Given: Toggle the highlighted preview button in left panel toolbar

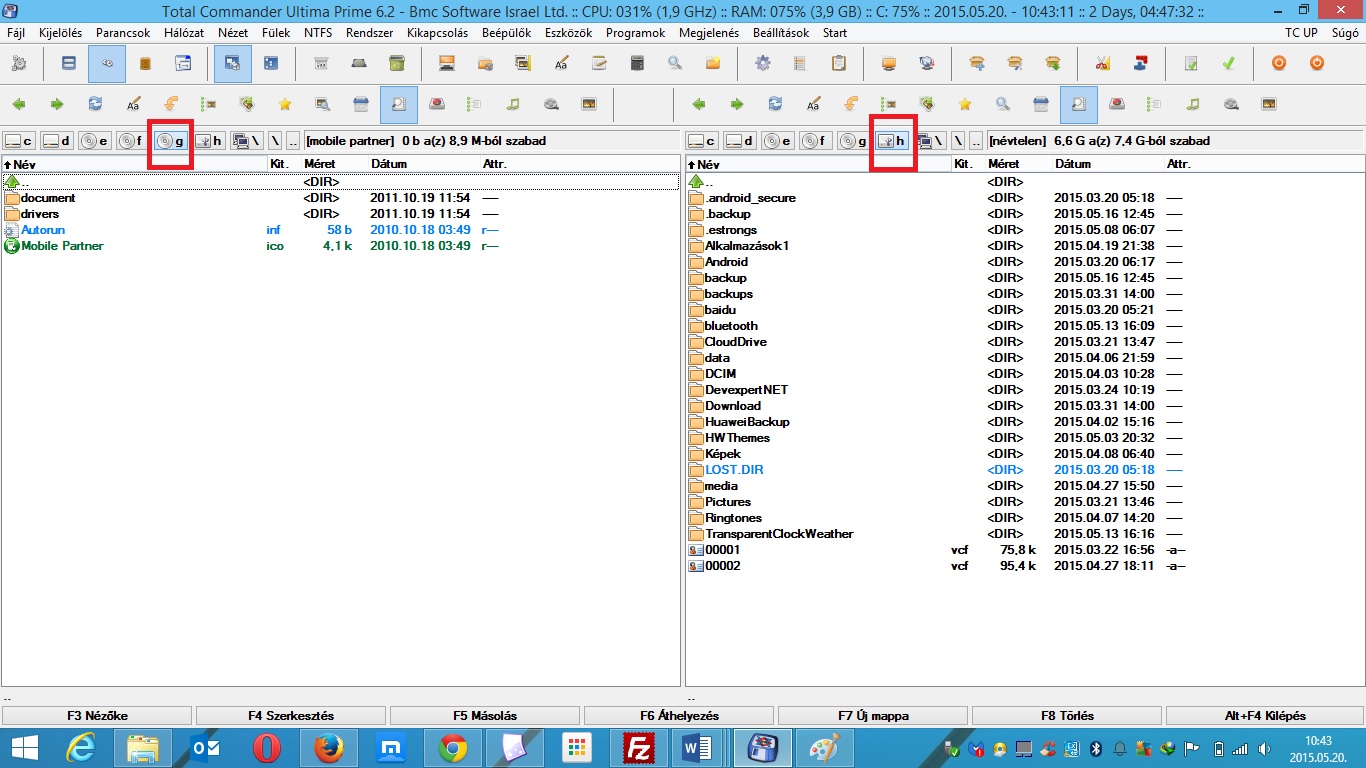Looking at the screenshot, I should pyautogui.click(x=399, y=104).
